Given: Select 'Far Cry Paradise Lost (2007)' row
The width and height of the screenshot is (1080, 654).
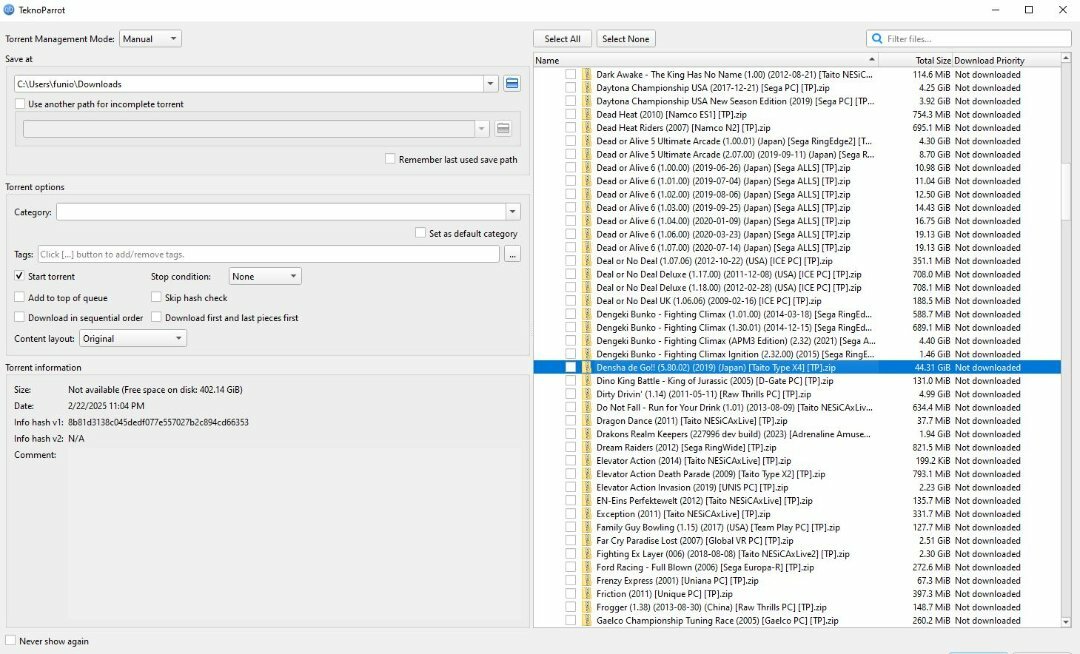Looking at the screenshot, I should [x=797, y=540].
